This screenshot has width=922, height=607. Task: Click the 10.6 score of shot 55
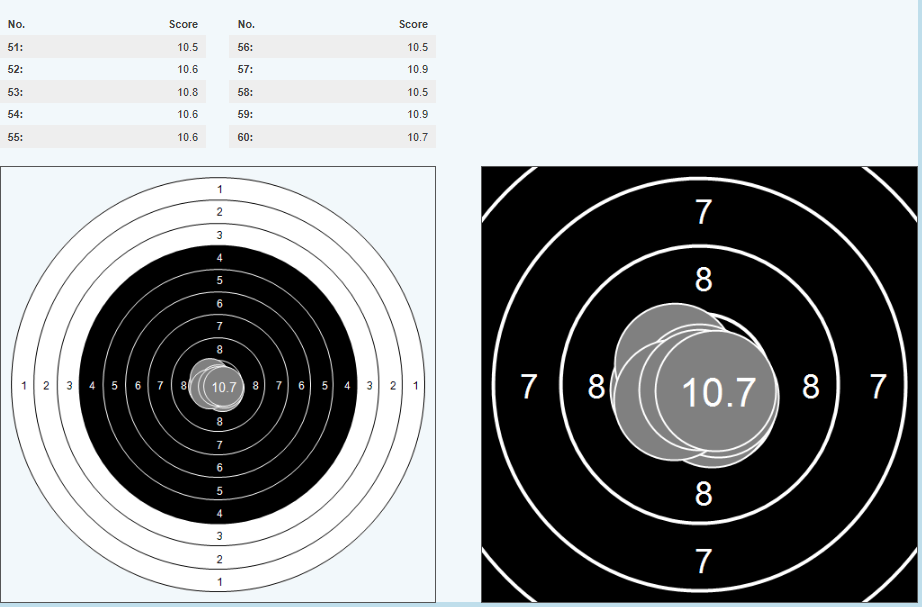[x=188, y=137]
